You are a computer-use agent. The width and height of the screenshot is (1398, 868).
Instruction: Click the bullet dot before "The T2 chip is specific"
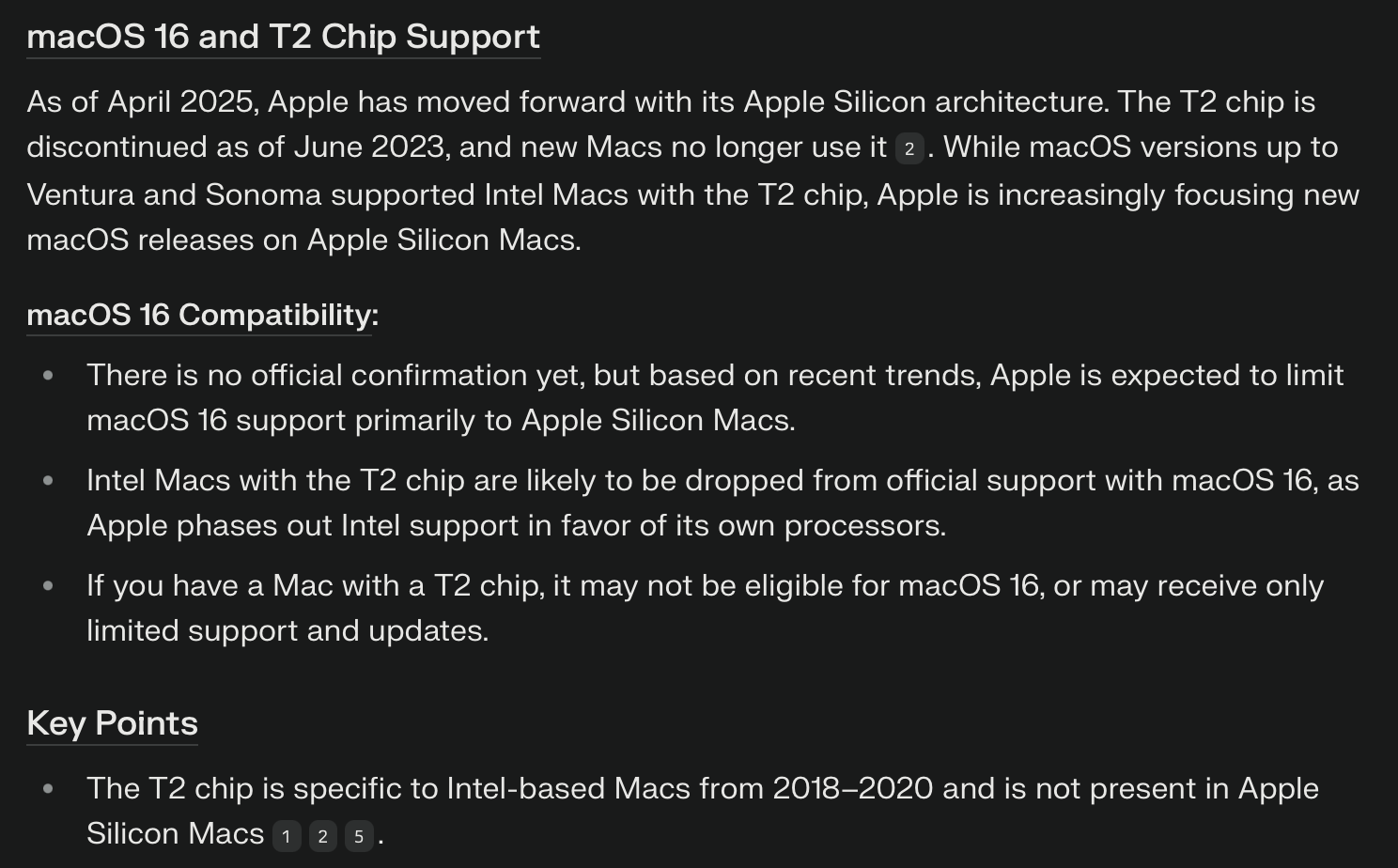point(48,789)
